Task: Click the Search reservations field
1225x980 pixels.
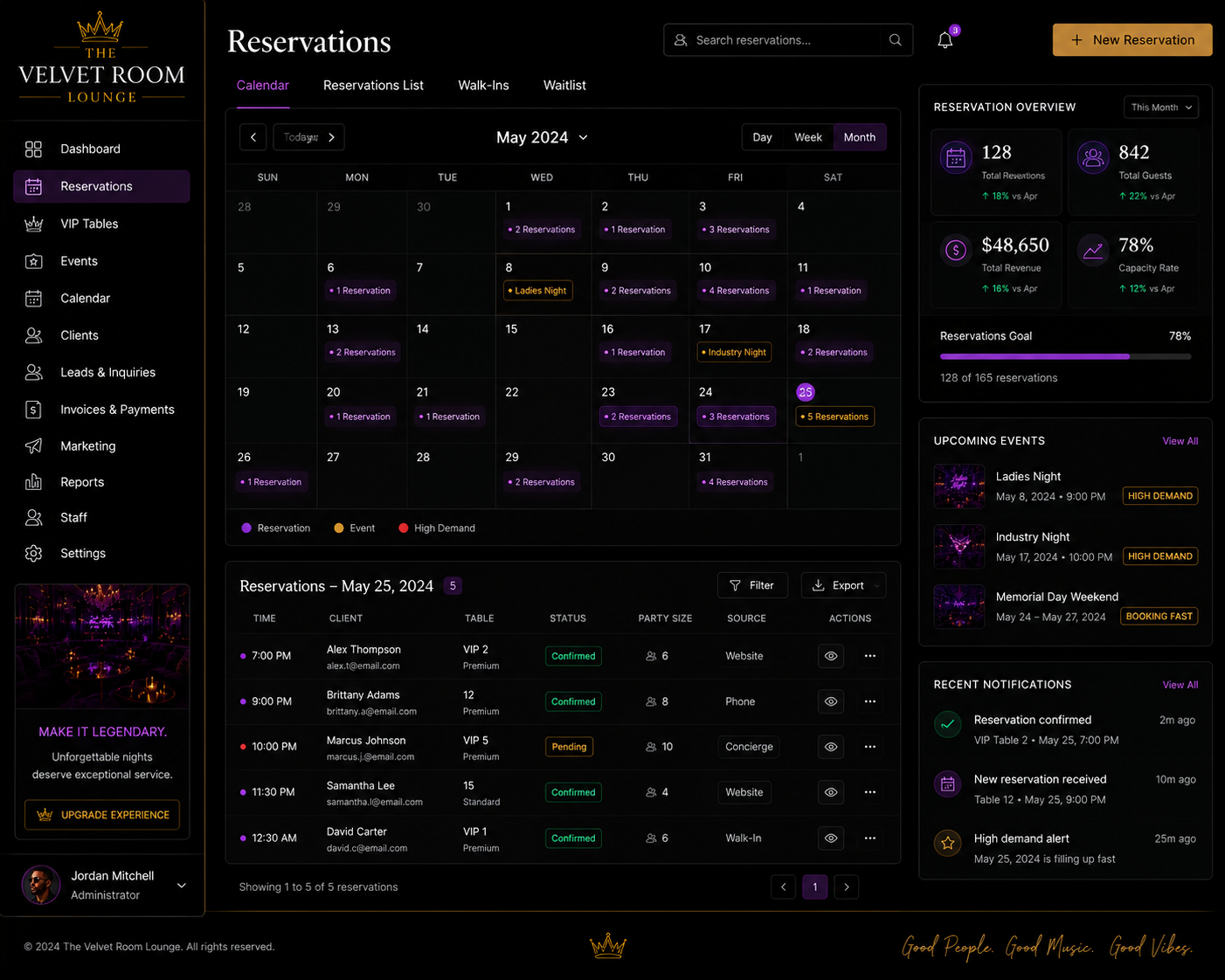Action: tap(788, 40)
